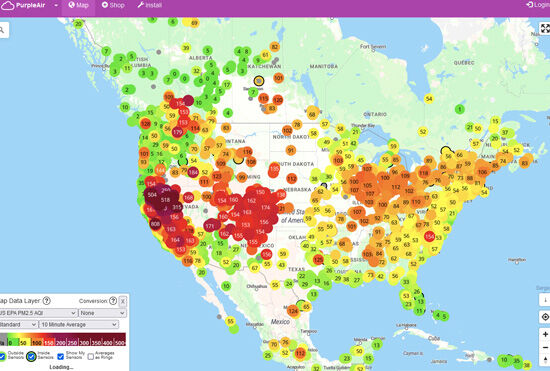Open the Shop page
The height and width of the screenshot is (371, 550).
pos(113,5)
